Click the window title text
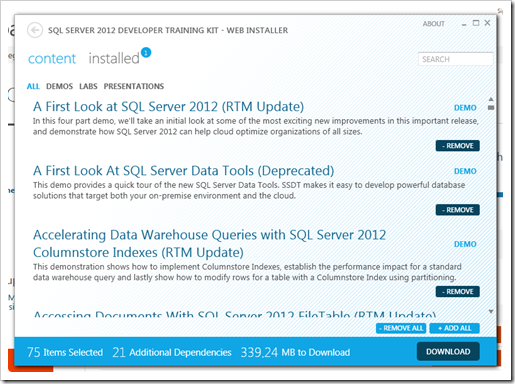 click(x=168, y=30)
